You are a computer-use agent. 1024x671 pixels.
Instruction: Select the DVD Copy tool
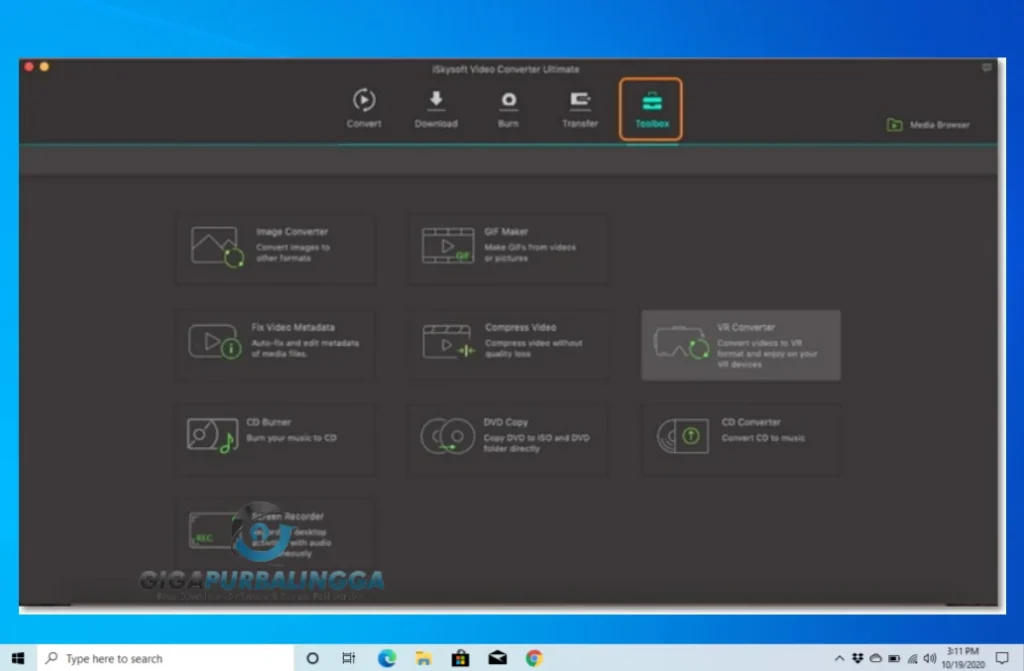pyautogui.click(x=508, y=438)
